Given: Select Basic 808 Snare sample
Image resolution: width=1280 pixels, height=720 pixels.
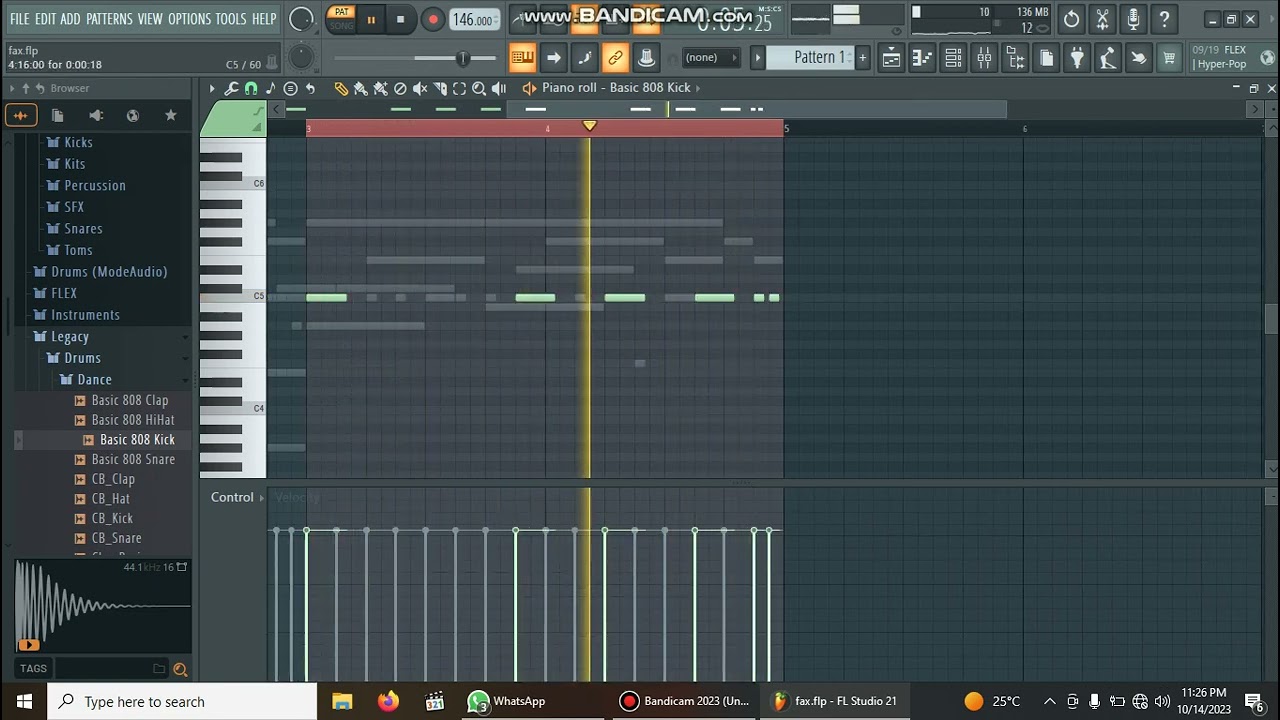Looking at the screenshot, I should (133, 460).
